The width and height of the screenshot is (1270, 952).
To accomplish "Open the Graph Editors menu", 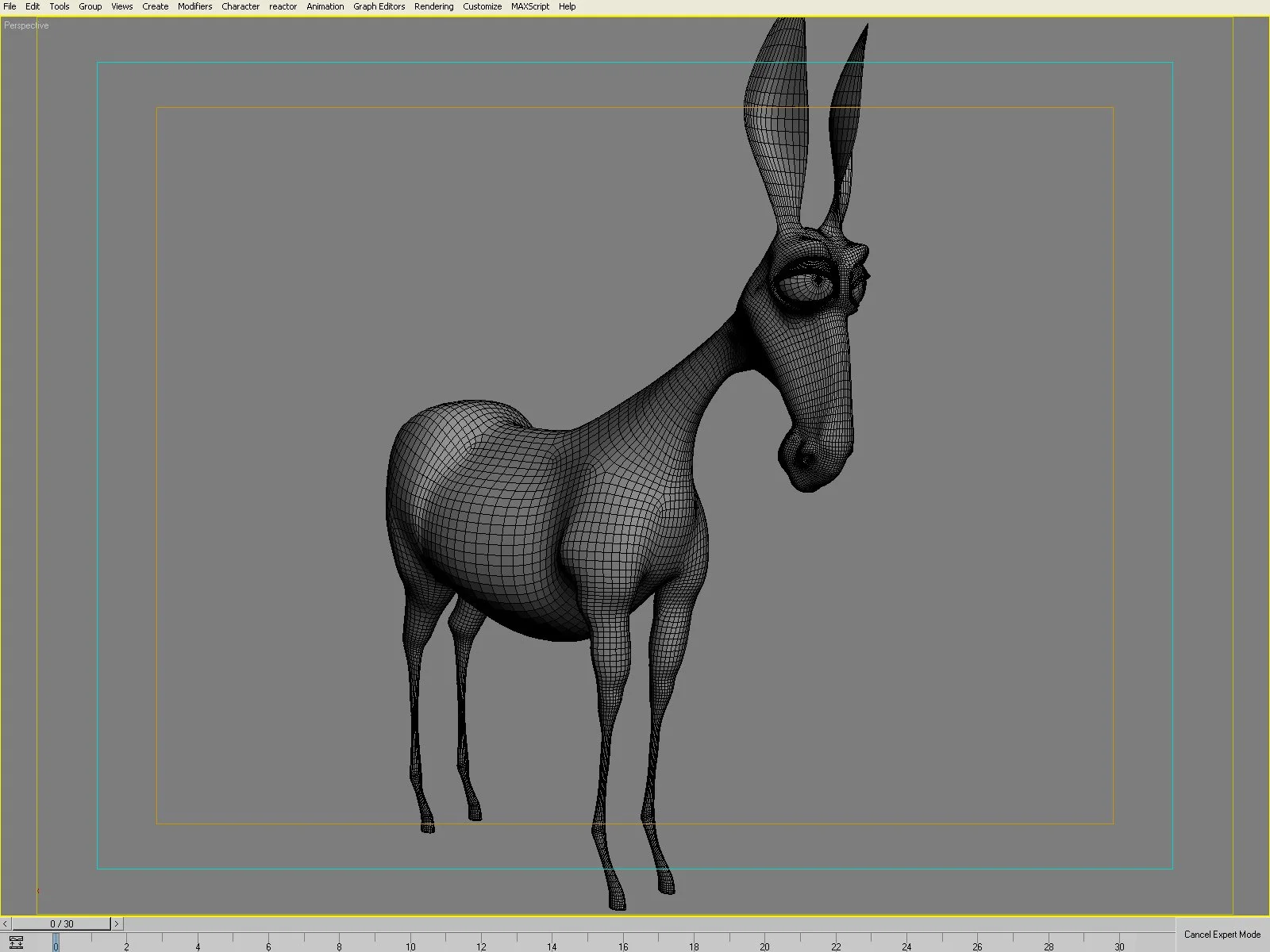I will click(x=379, y=6).
